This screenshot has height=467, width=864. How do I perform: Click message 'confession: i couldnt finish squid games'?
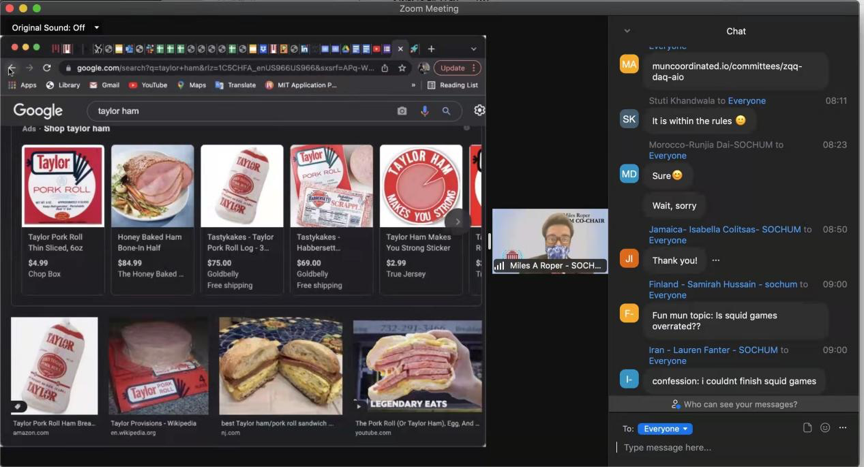(x=734, y=381)
